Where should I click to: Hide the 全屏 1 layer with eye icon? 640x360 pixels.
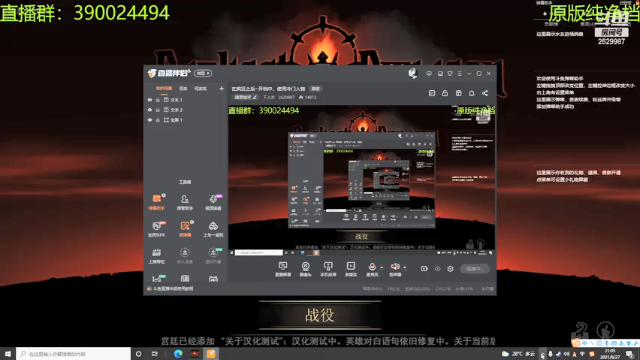(x=150, y=120)
